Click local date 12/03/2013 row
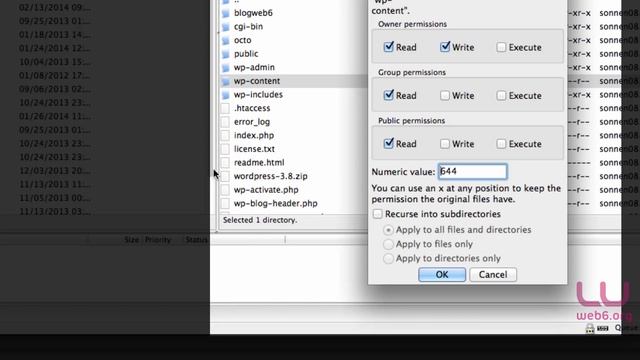 pos(55,171)
